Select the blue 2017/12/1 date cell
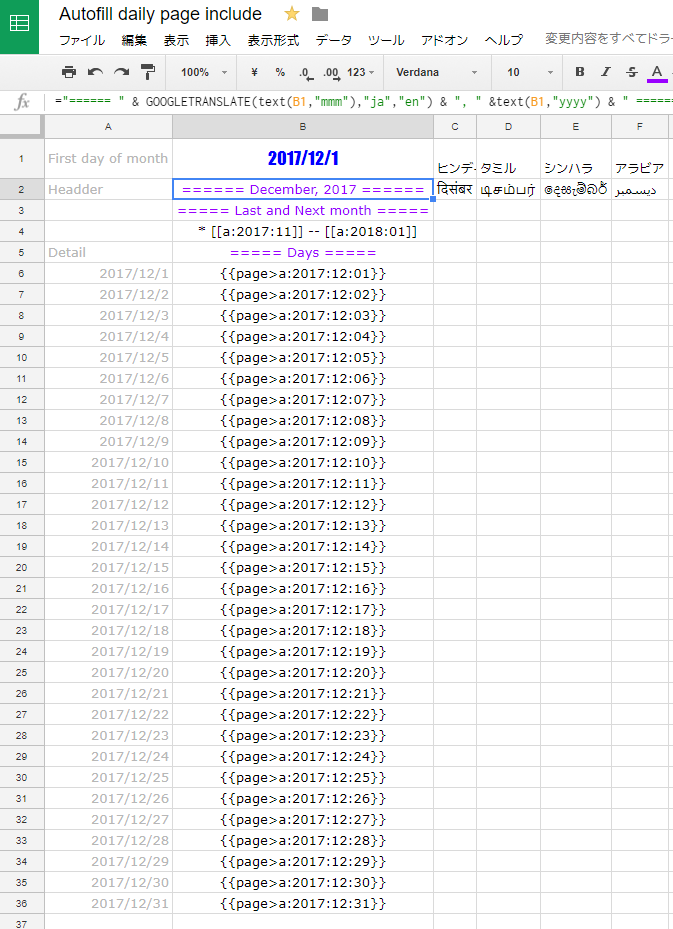The image size is (673, 929). pyautogui.click(x=303, y=158)
